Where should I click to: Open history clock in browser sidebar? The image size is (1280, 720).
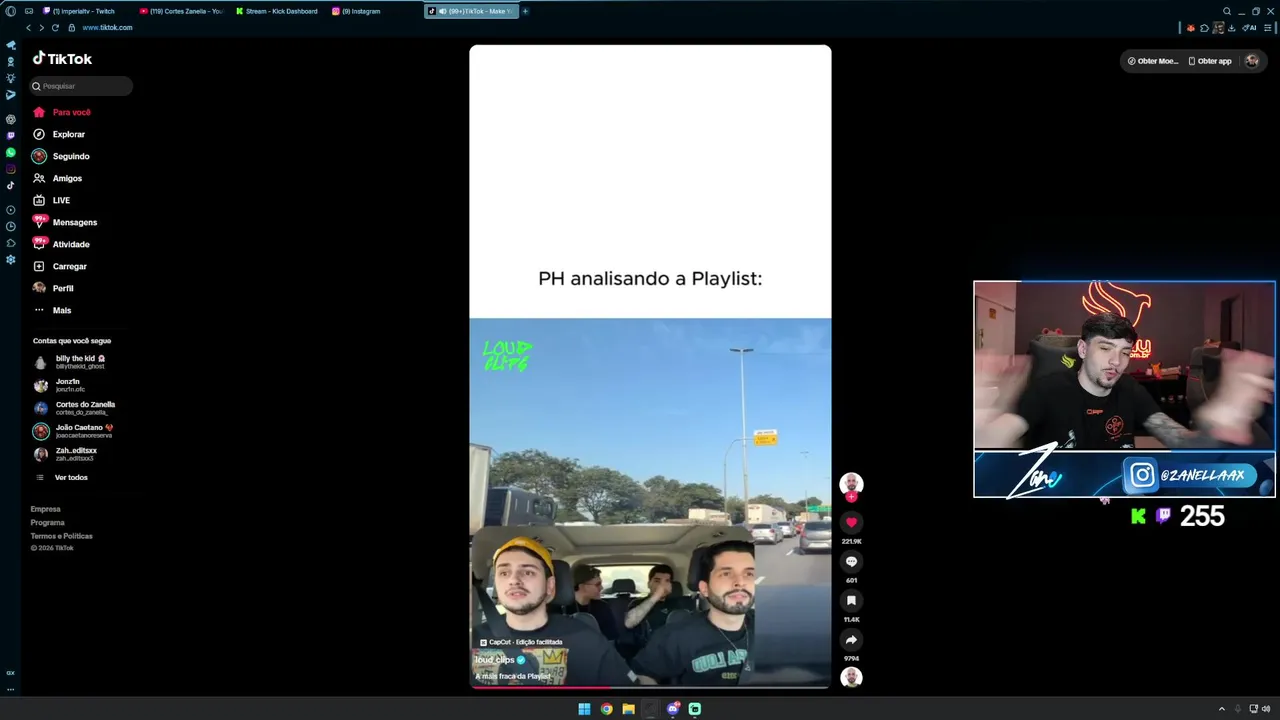[11, 226]
